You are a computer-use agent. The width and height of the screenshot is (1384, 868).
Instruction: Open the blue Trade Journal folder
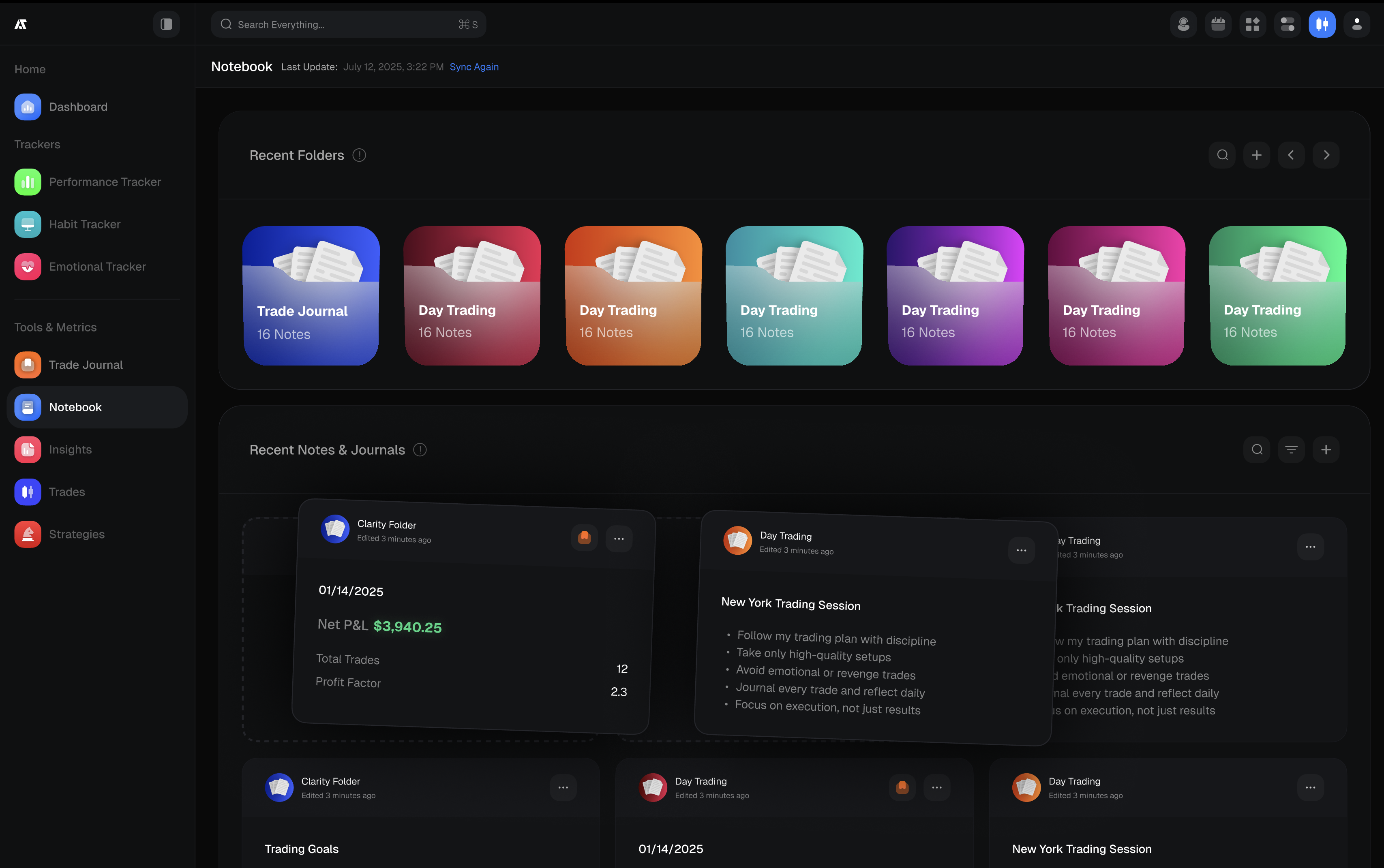[x=311, y=296]
